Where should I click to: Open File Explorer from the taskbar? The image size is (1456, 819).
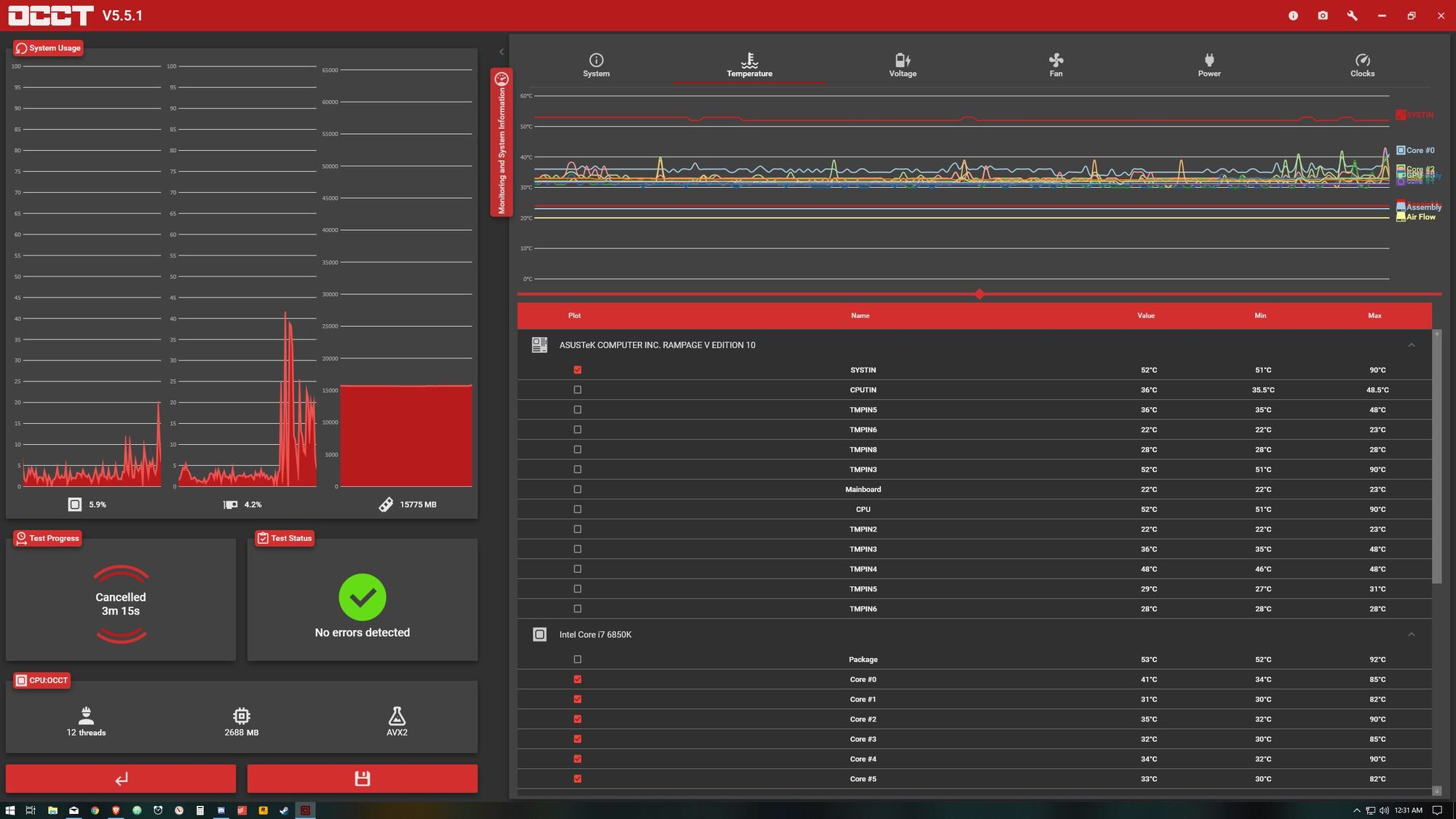(x=52, y=810)
